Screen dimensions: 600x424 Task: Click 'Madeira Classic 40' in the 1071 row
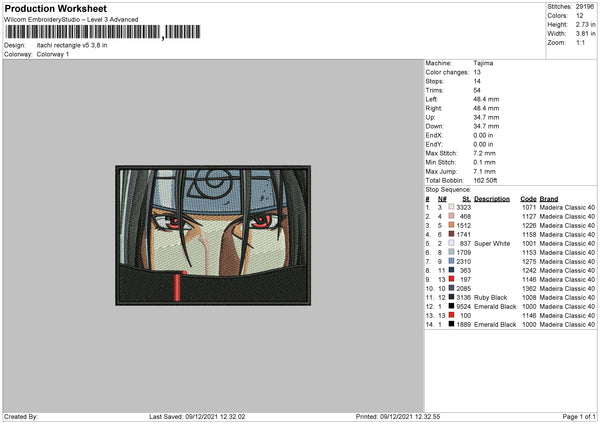point(567,207)
